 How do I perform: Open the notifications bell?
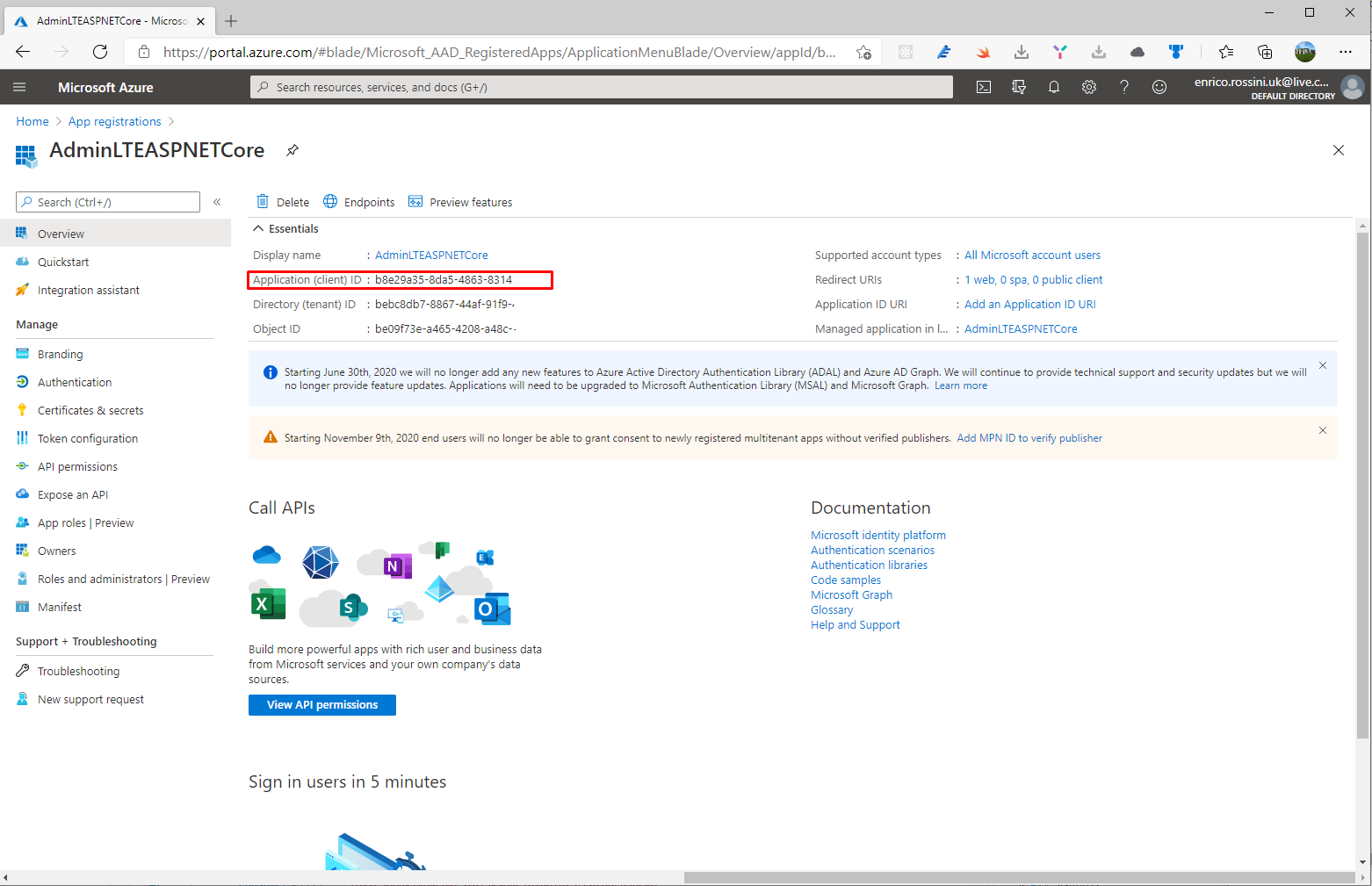(1054, 87)
